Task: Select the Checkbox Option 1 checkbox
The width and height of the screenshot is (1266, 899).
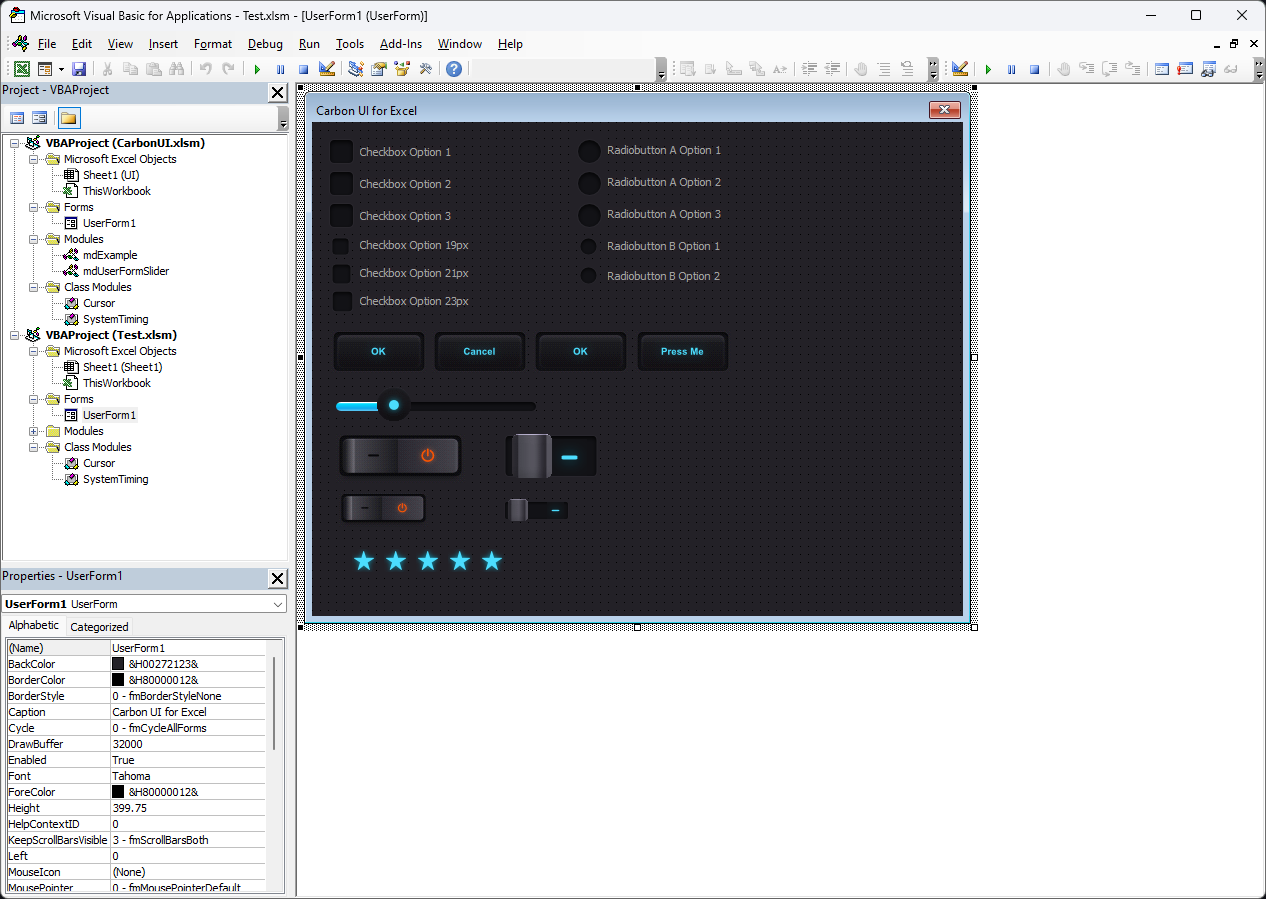Action: pos(342,152)
